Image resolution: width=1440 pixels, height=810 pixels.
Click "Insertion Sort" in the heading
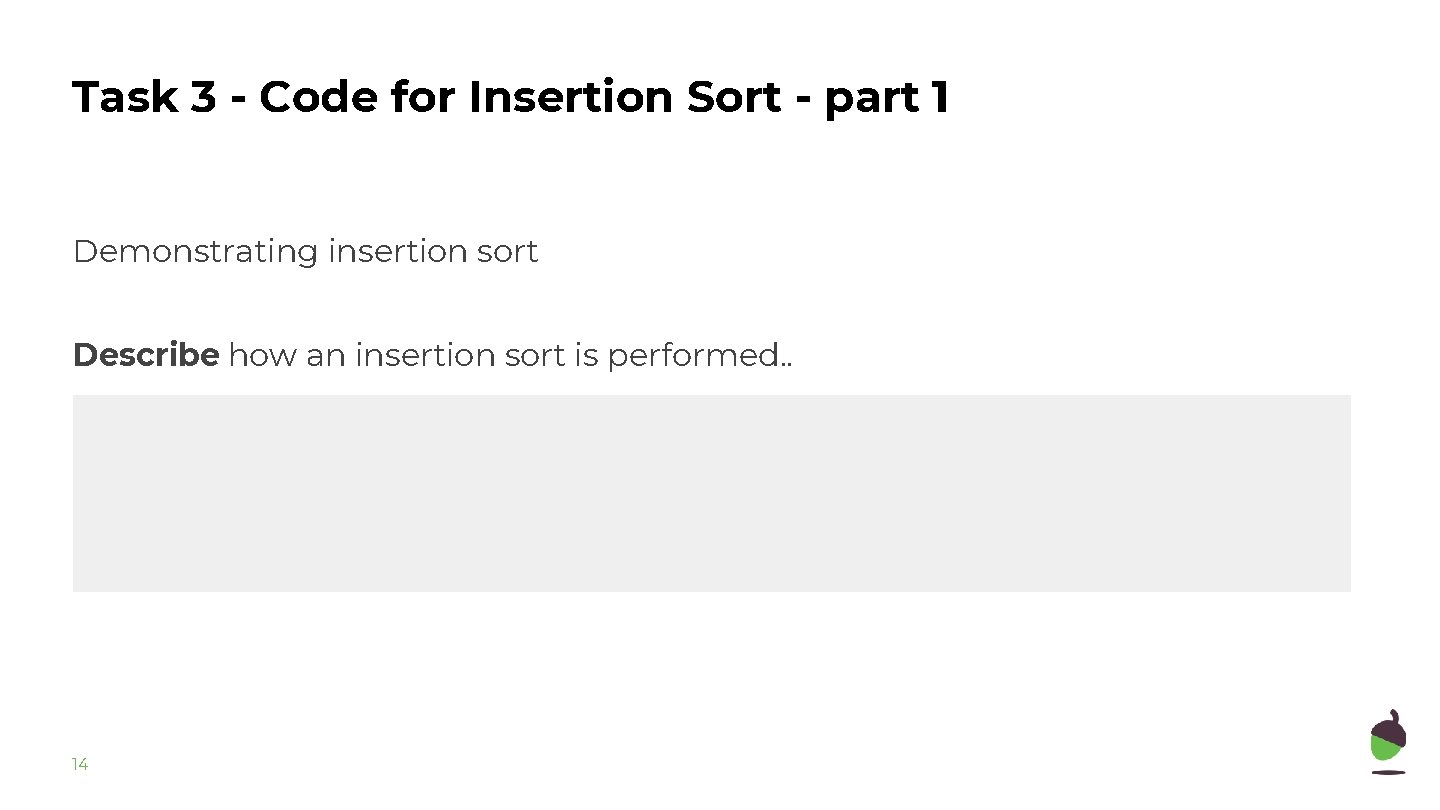624,98
